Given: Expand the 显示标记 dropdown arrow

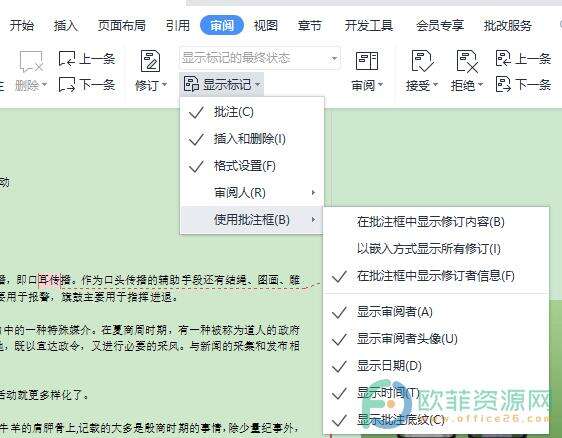Looking at the screenshot, I should pyautogui.click(x=258, y=85).
